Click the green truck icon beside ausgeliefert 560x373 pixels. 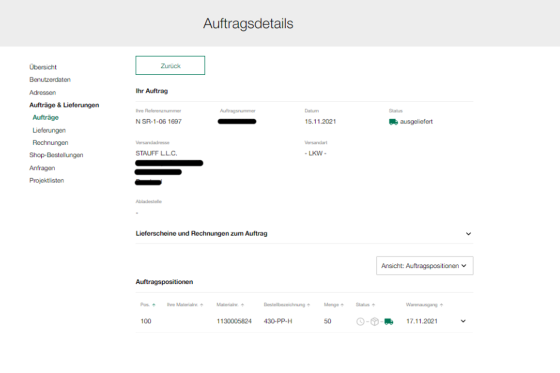(x=393, y=122)
